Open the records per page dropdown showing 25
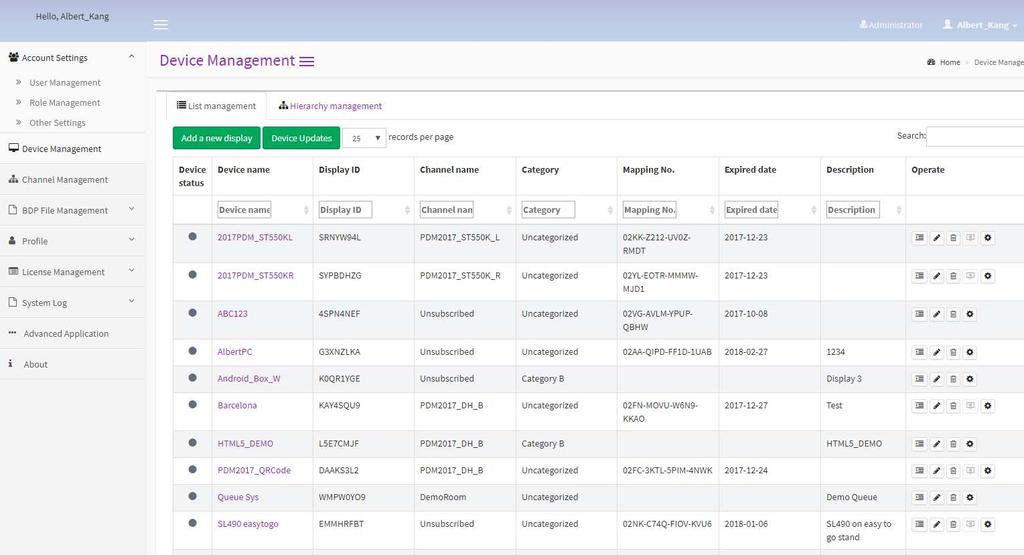The height and width of the screenshot is (555, 1024). [364, 138]
